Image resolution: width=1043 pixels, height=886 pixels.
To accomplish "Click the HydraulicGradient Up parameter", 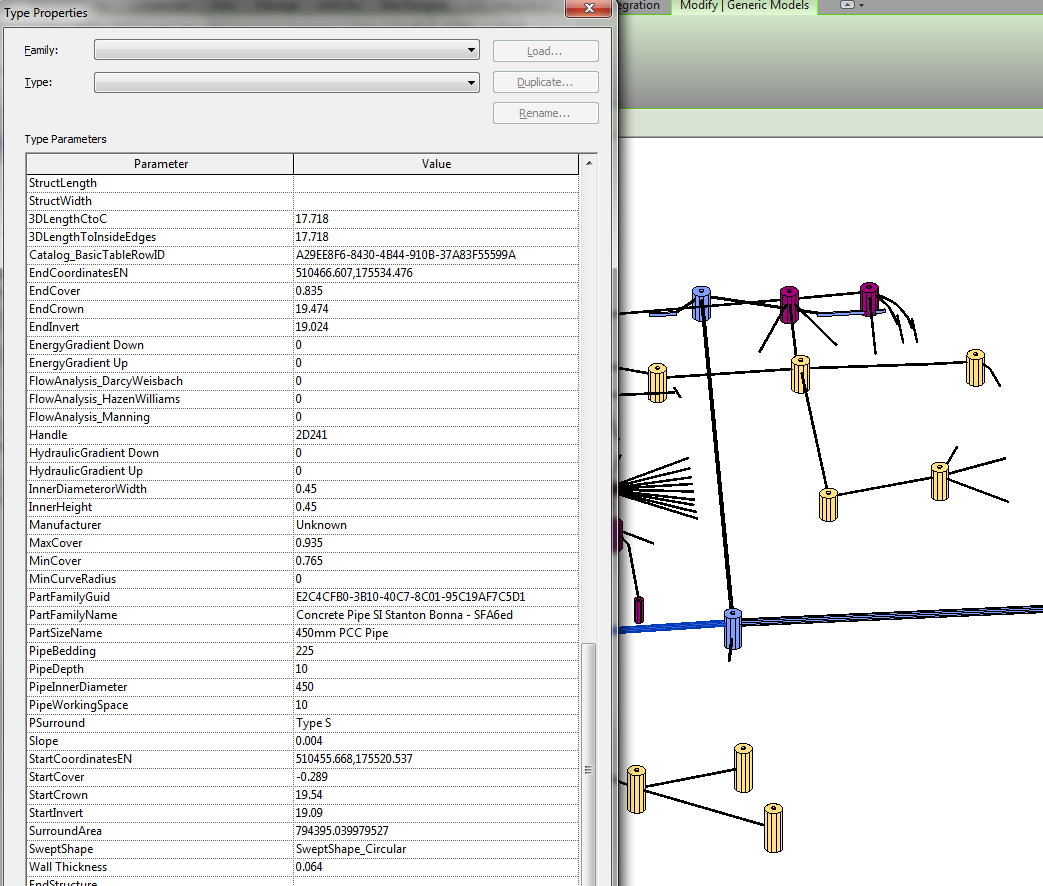I will [x=86, y=470].
